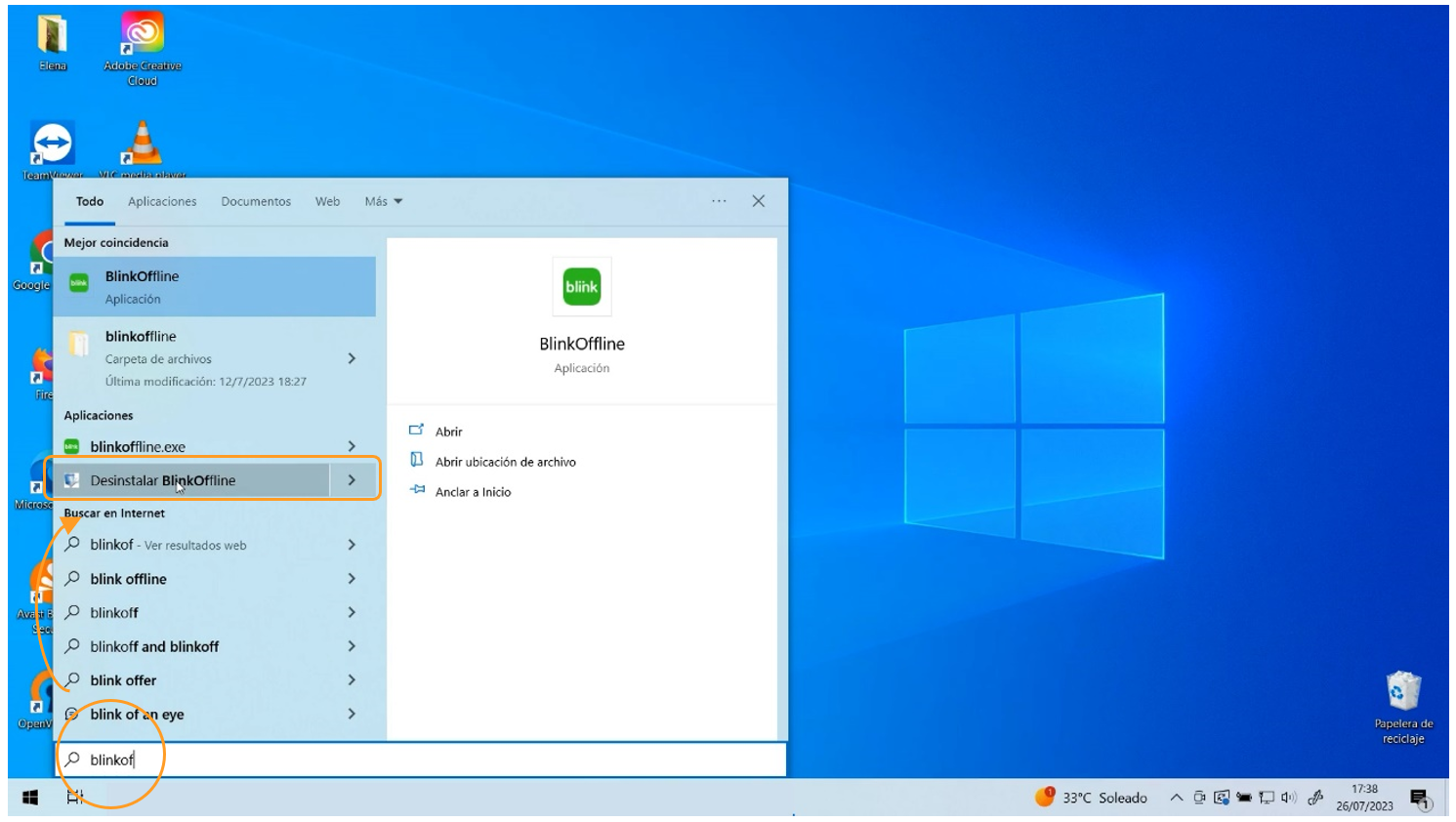Open the notification center taskbar icon

point(1420,799)
